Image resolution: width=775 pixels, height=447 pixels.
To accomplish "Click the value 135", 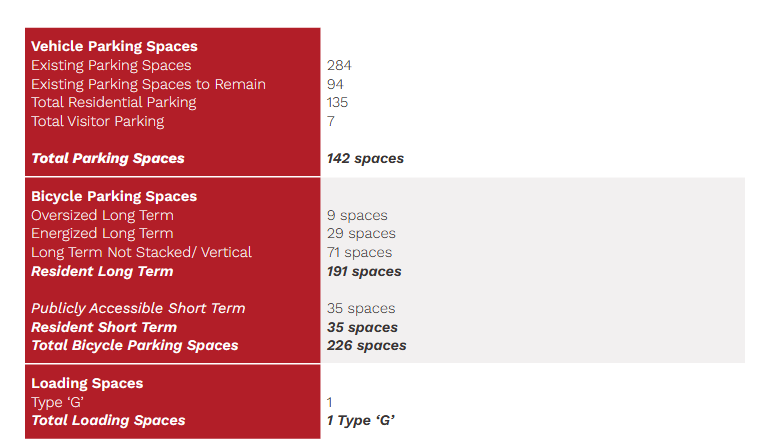I will (338, 102).
